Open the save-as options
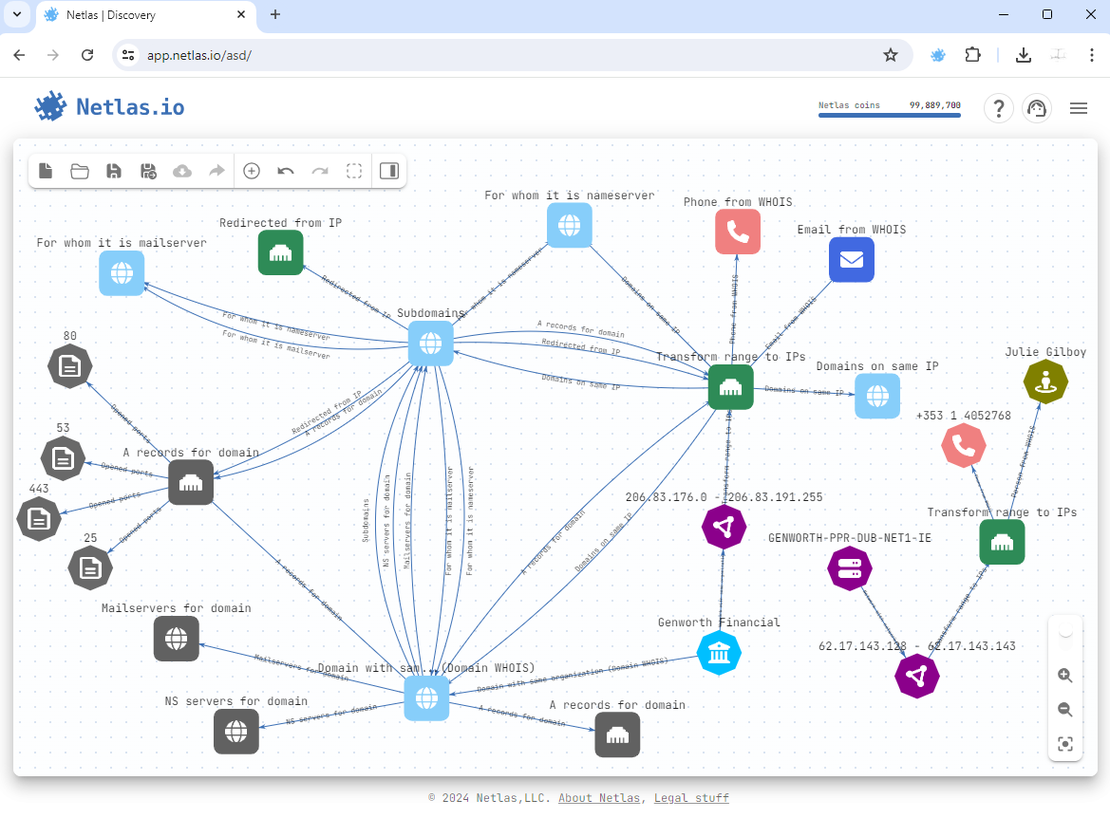 pos(148,171)
